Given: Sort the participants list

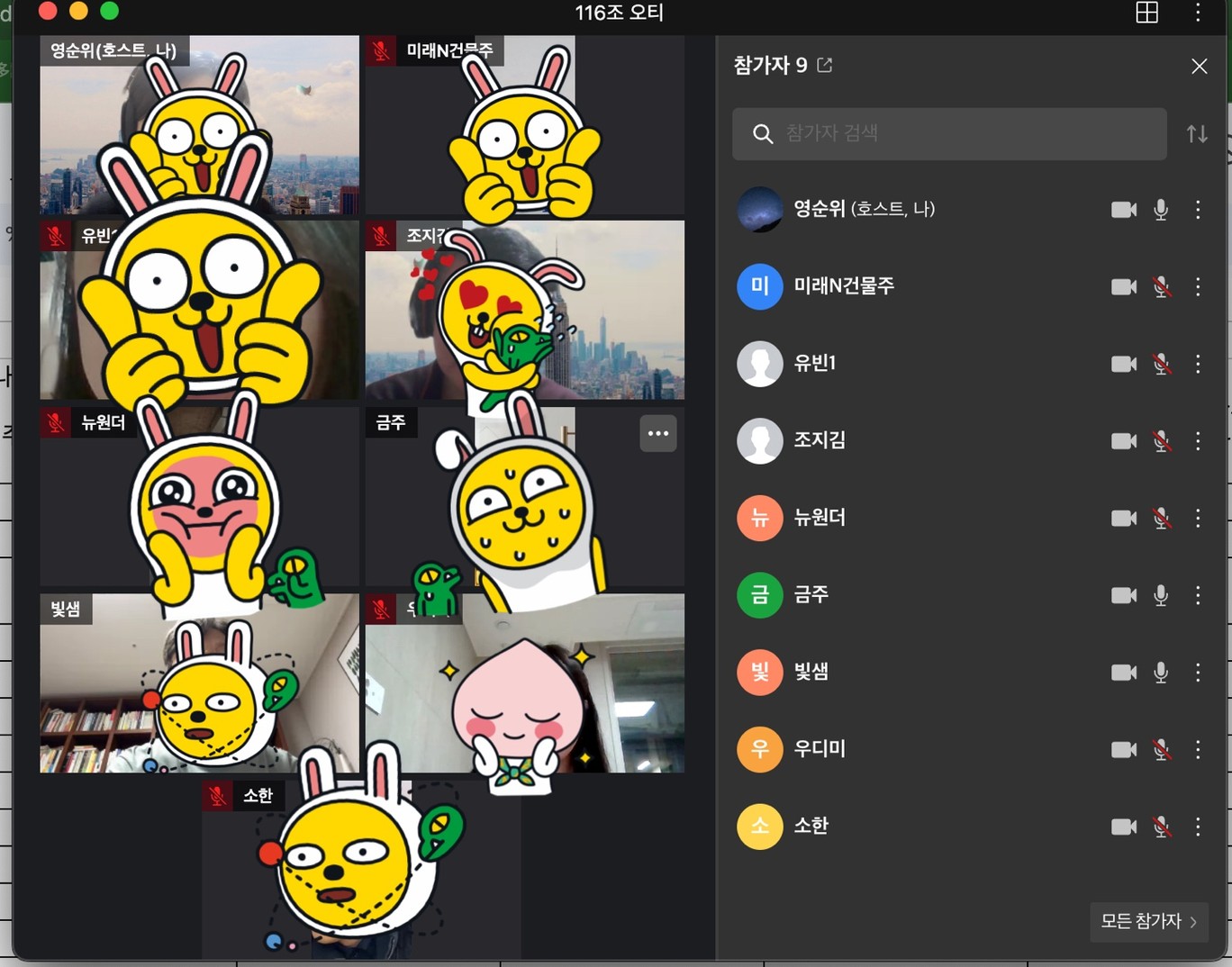Looking at the screenshot, I should [1196, 134].
